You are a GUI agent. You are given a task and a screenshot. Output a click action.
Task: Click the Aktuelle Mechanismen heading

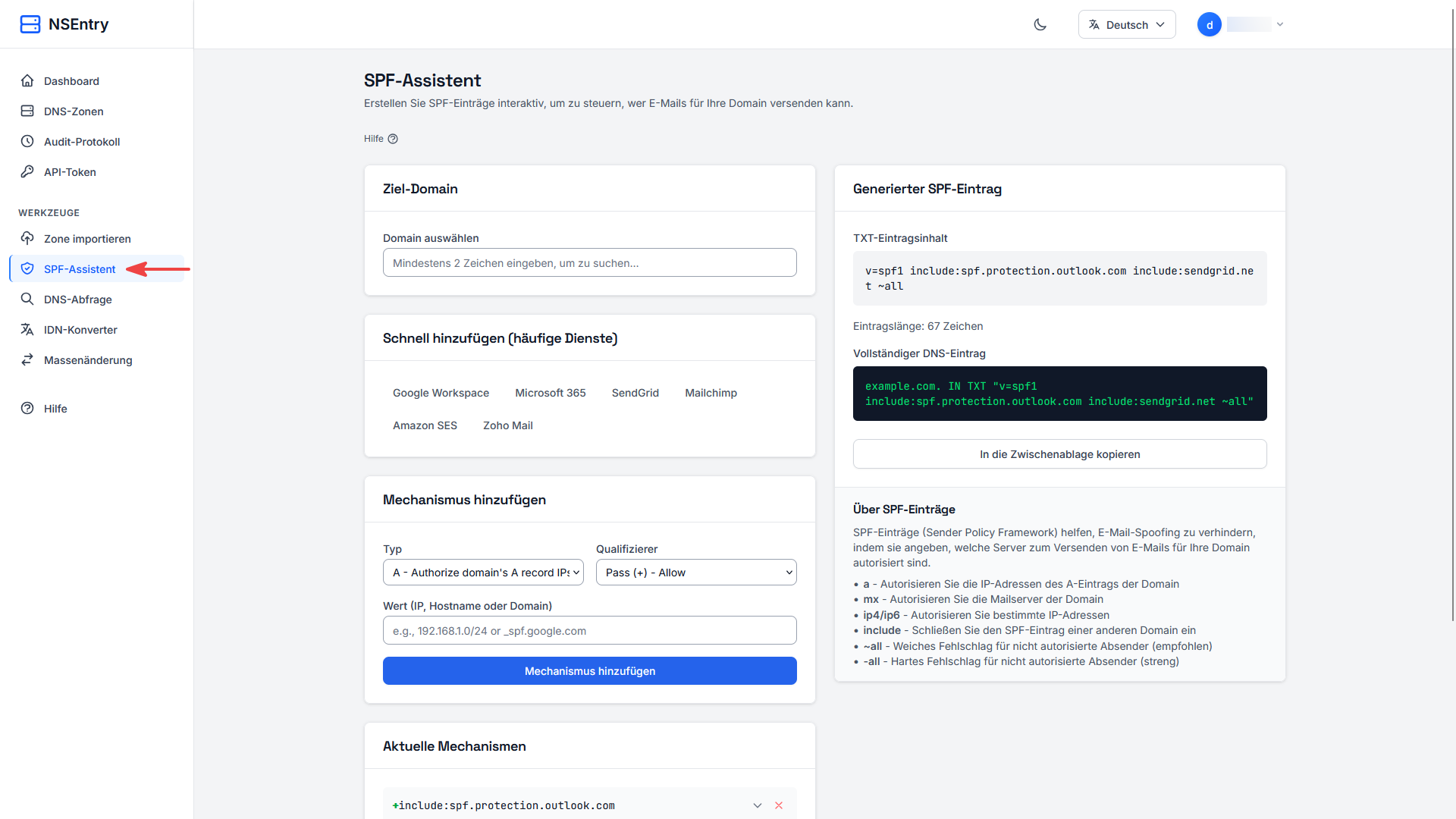click(x=454, y=746)
